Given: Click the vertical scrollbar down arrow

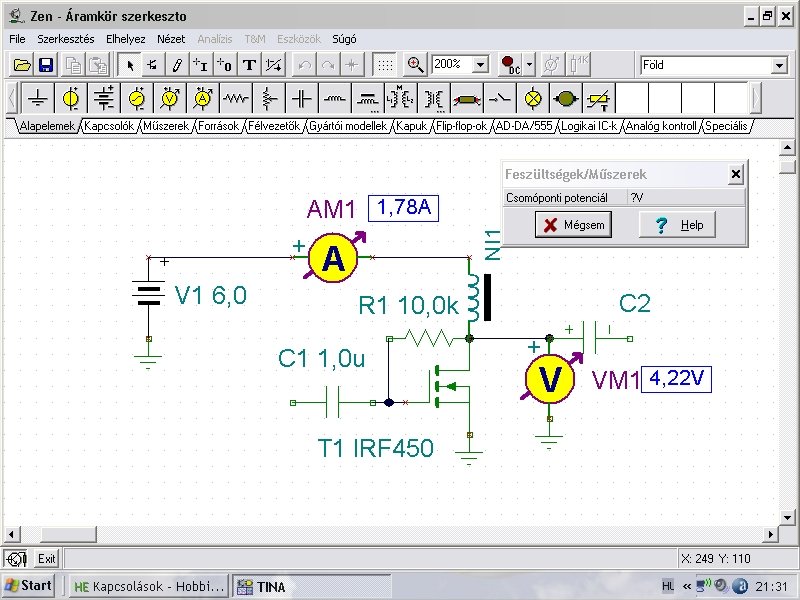Looking at the screenshot, I should (x=787, y=517).
